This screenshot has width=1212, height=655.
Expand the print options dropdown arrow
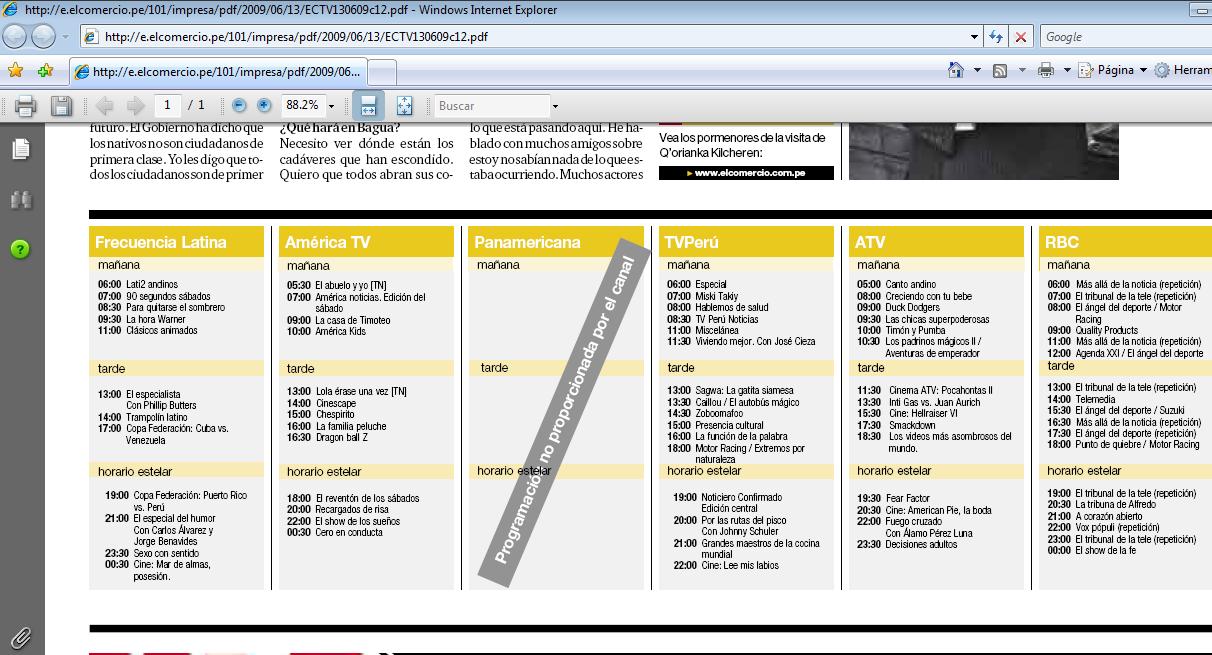1067,70
